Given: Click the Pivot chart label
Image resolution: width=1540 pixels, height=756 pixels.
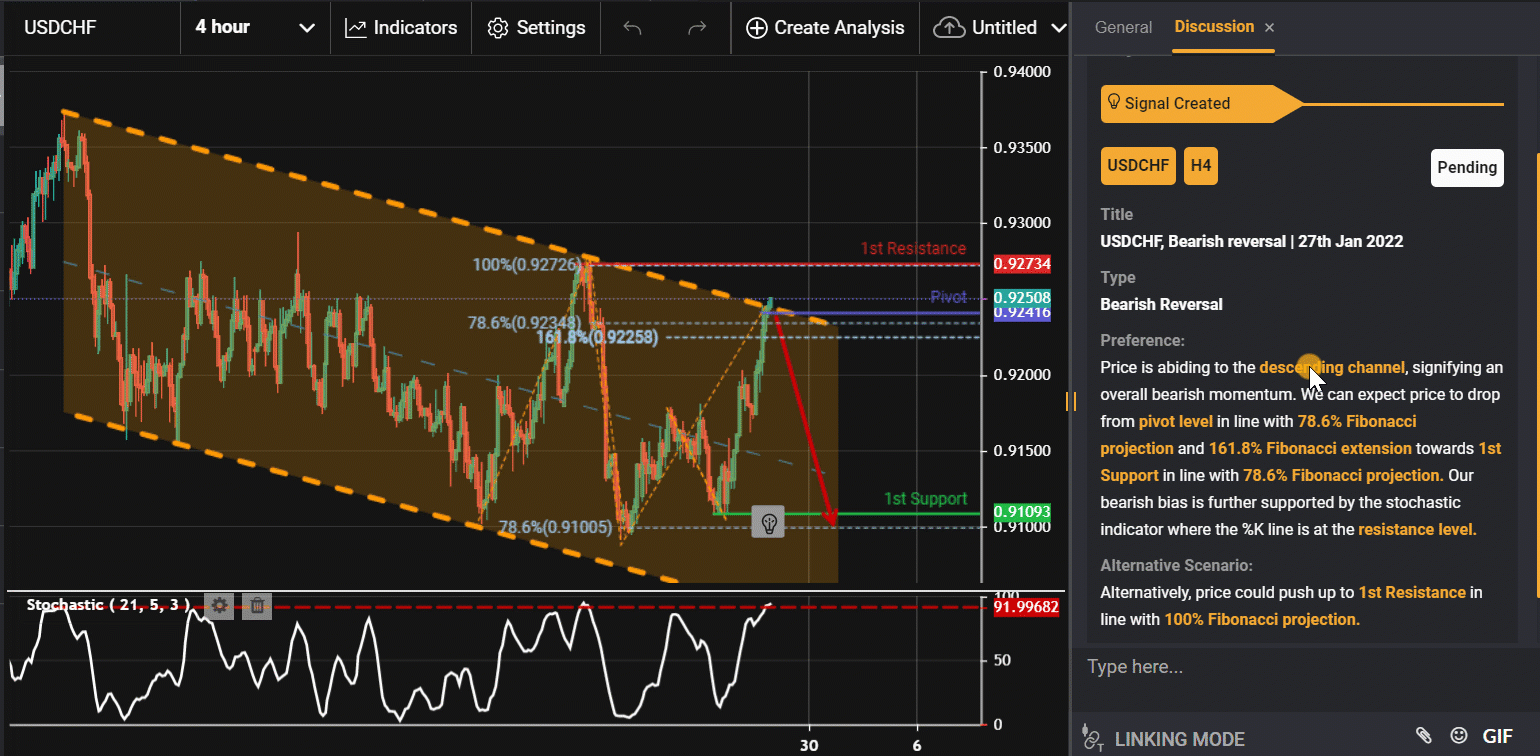Looking at the screenshot, I should click(948, 297).
